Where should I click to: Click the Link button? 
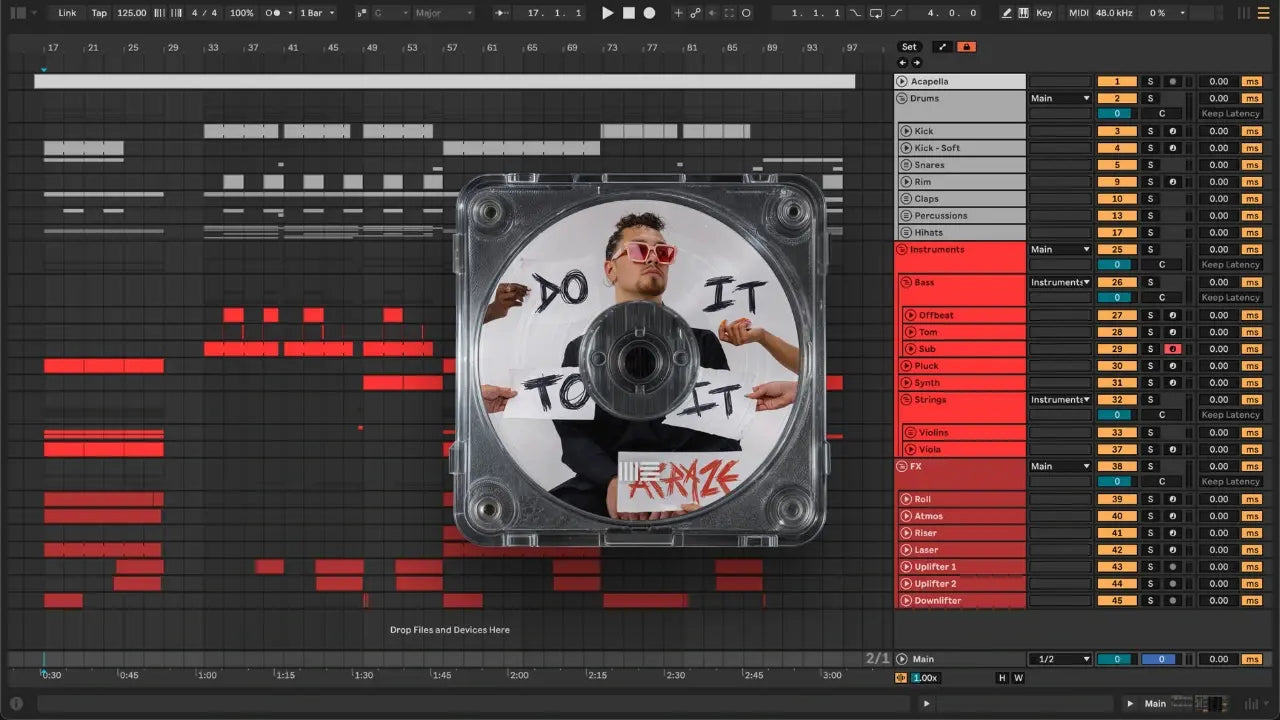(67, 13)
